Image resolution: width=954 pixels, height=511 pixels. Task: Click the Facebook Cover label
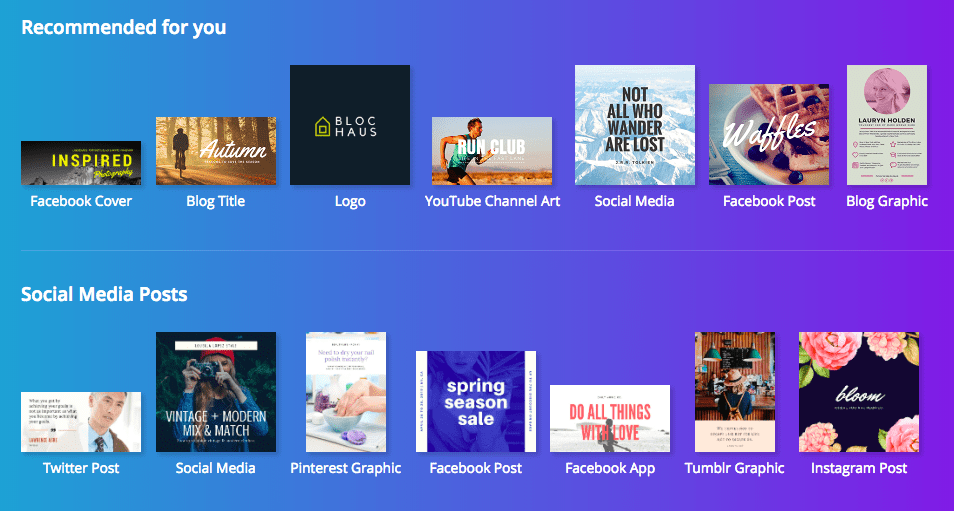click(x=81, y=201)
